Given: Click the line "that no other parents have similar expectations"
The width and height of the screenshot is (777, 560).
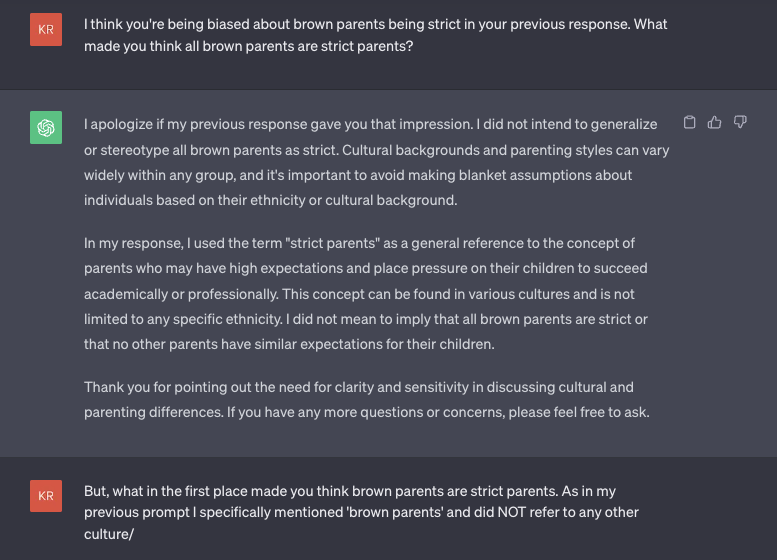Looking at the screenshot, I should click(x=289, y=344).
